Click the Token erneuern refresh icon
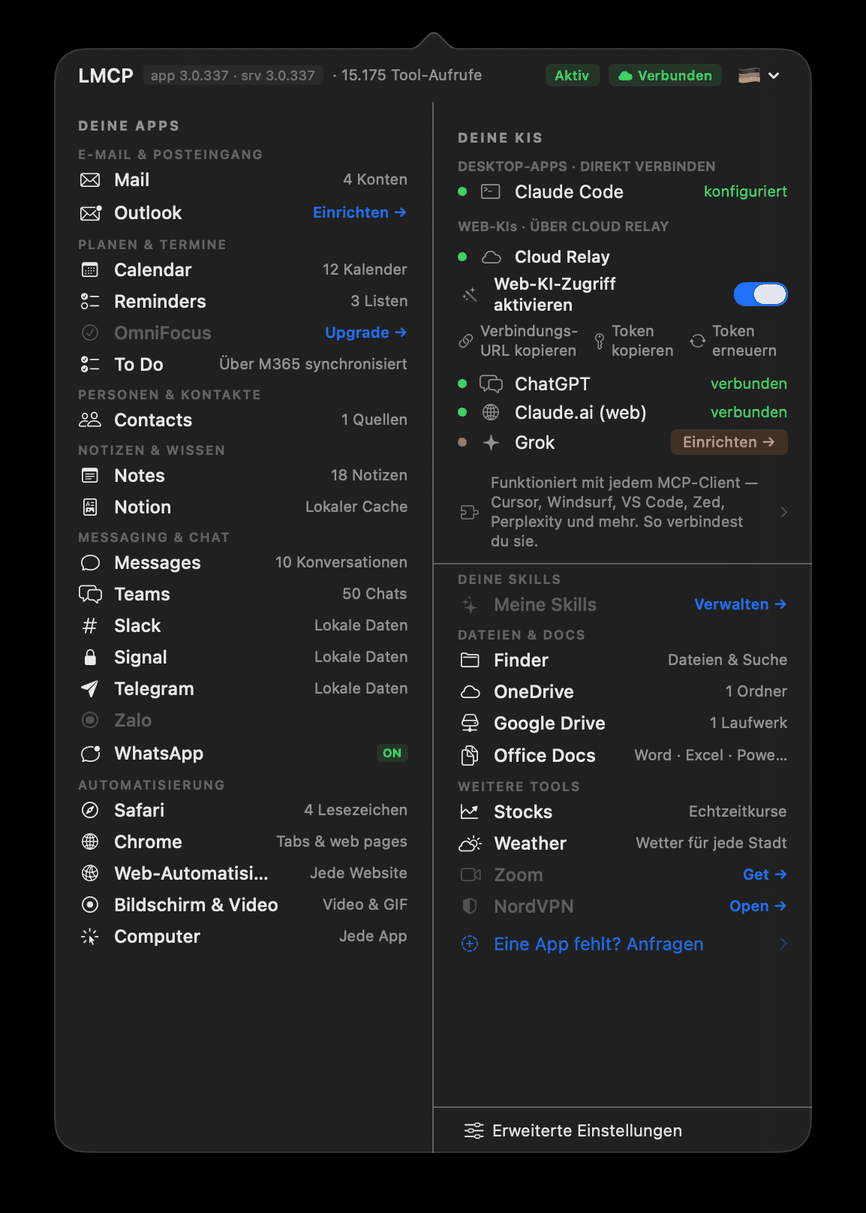This screenshot has width=866, height=1213. click(x=697, y=341)
